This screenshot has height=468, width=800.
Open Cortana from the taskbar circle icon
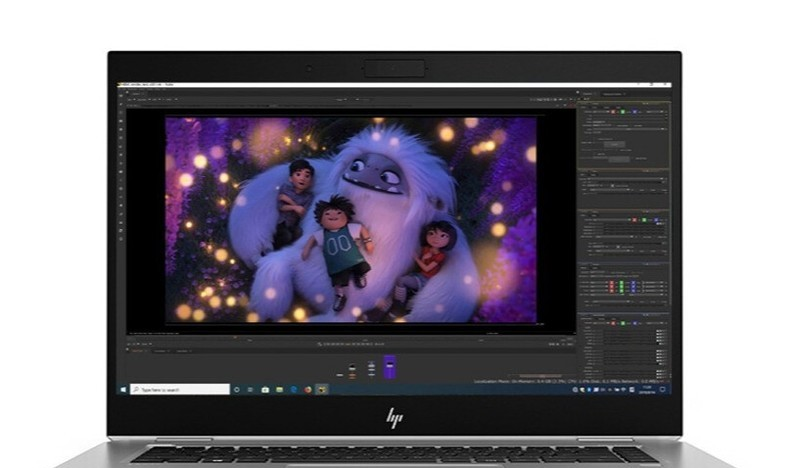(237, 389)
